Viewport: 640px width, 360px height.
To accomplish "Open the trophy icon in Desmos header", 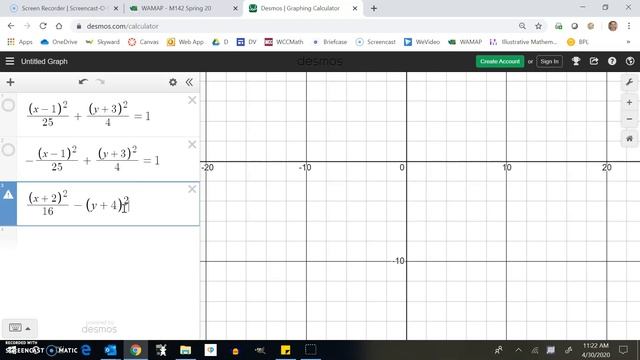I will (576, 61).
